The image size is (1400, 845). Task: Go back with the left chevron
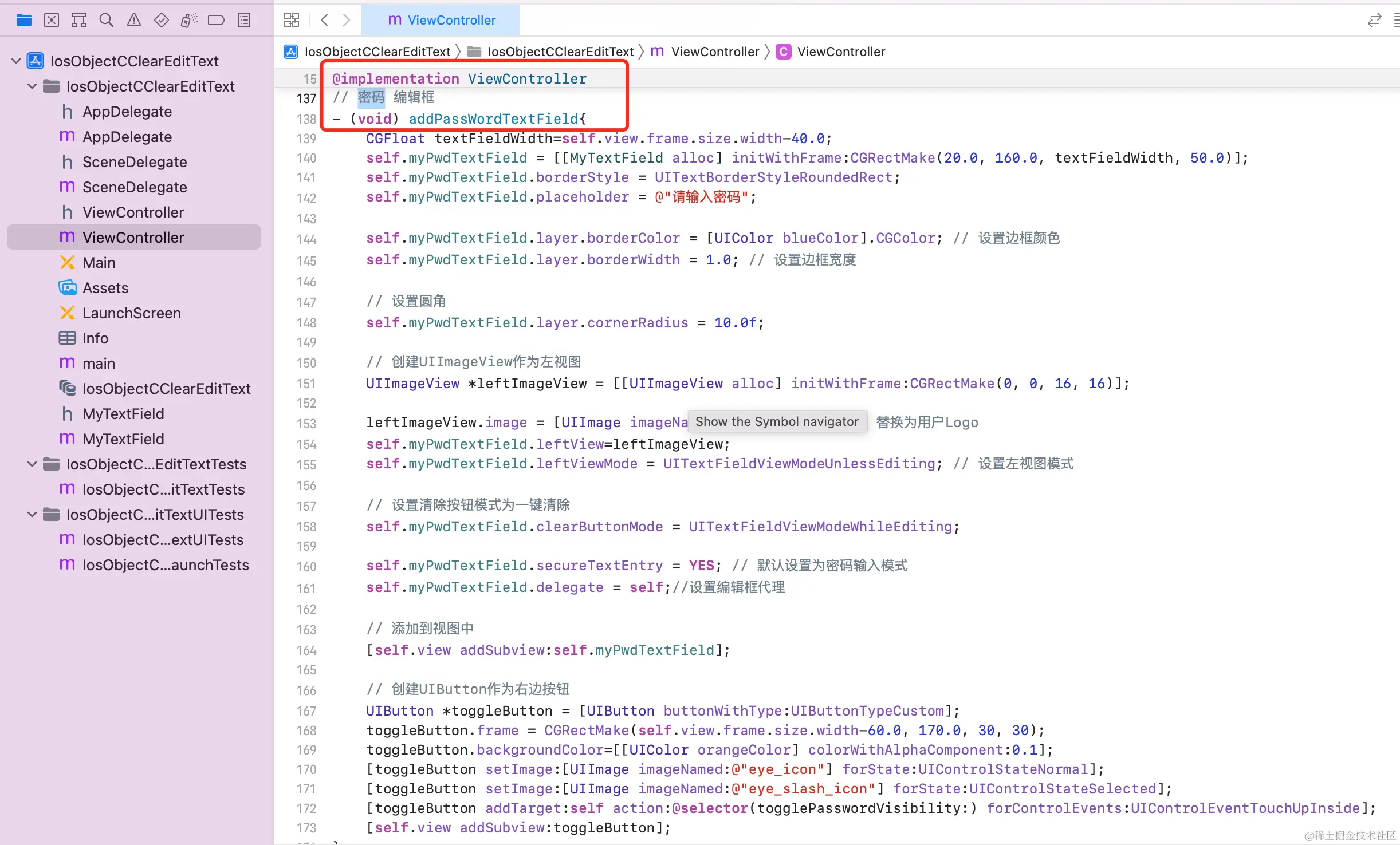coord(325,21)
